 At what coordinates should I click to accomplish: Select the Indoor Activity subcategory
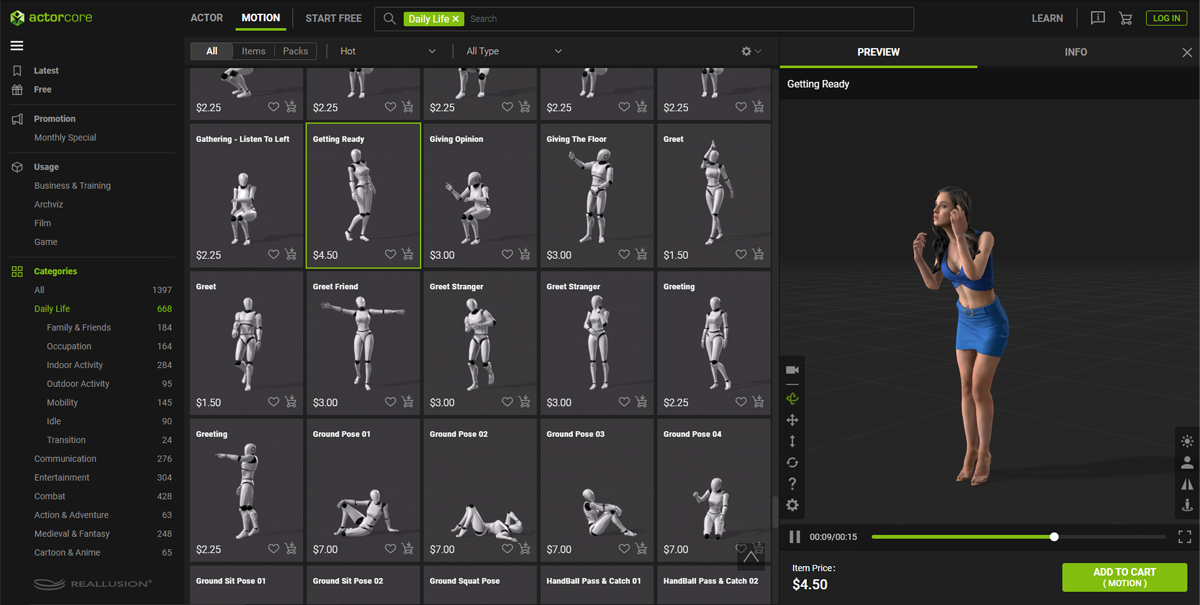75,365
